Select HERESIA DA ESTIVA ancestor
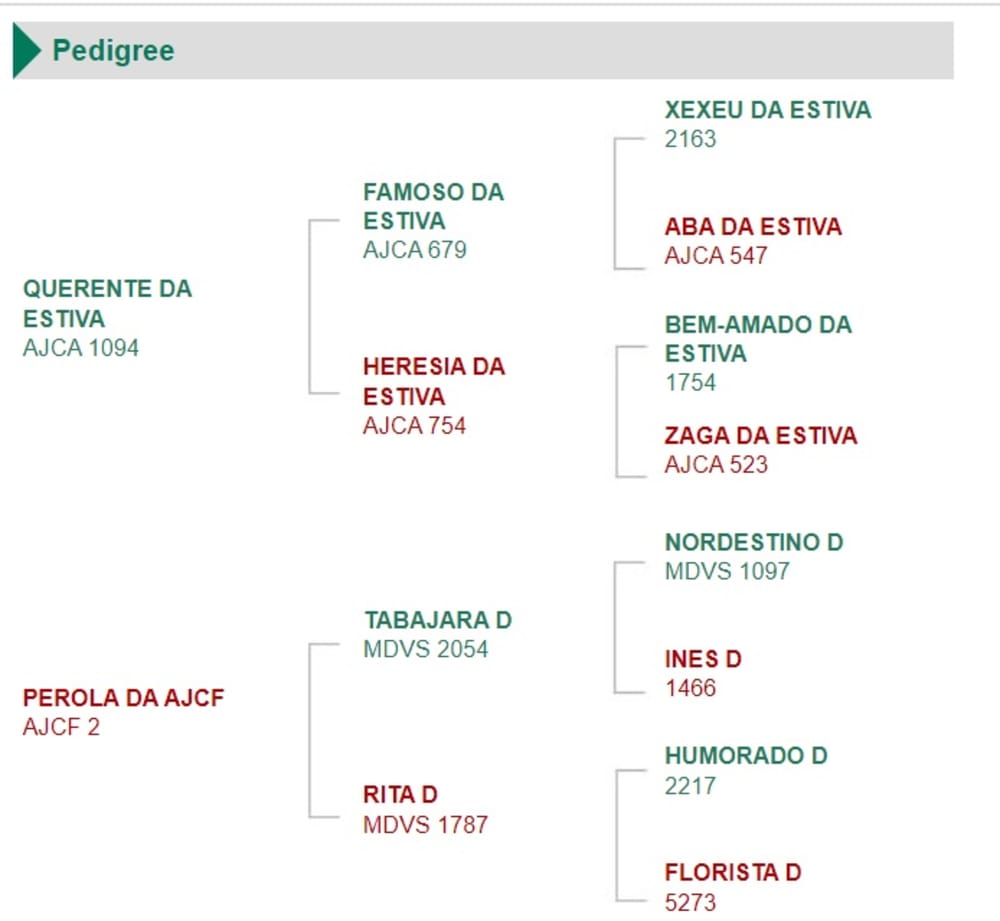Image resolution: width=1000 pixels, height=921 pixels. (x=433, y=381)
